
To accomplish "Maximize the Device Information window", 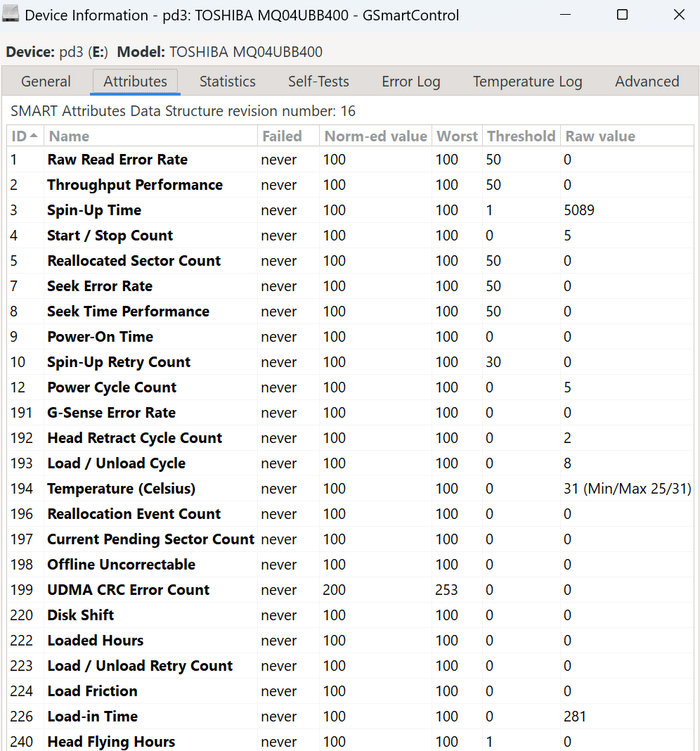I will (x=622, y=15).
